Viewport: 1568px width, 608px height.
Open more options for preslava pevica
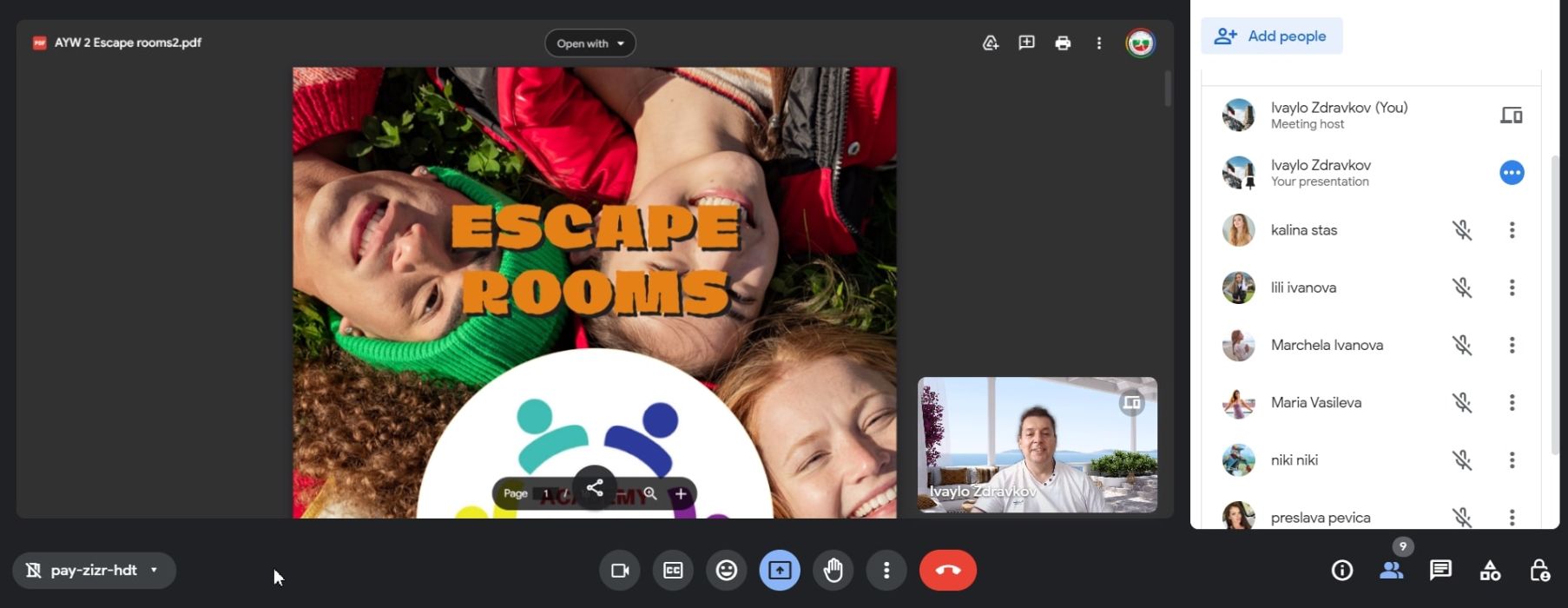tap(1512, 518)
